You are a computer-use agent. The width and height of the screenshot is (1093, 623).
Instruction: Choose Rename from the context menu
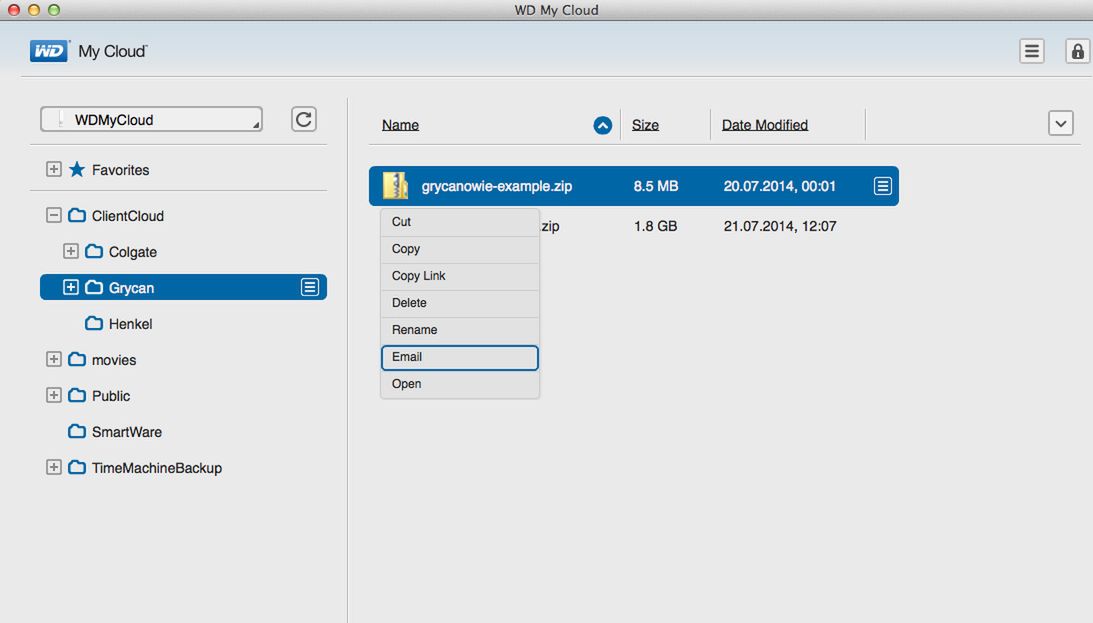[x=460, y=330]
